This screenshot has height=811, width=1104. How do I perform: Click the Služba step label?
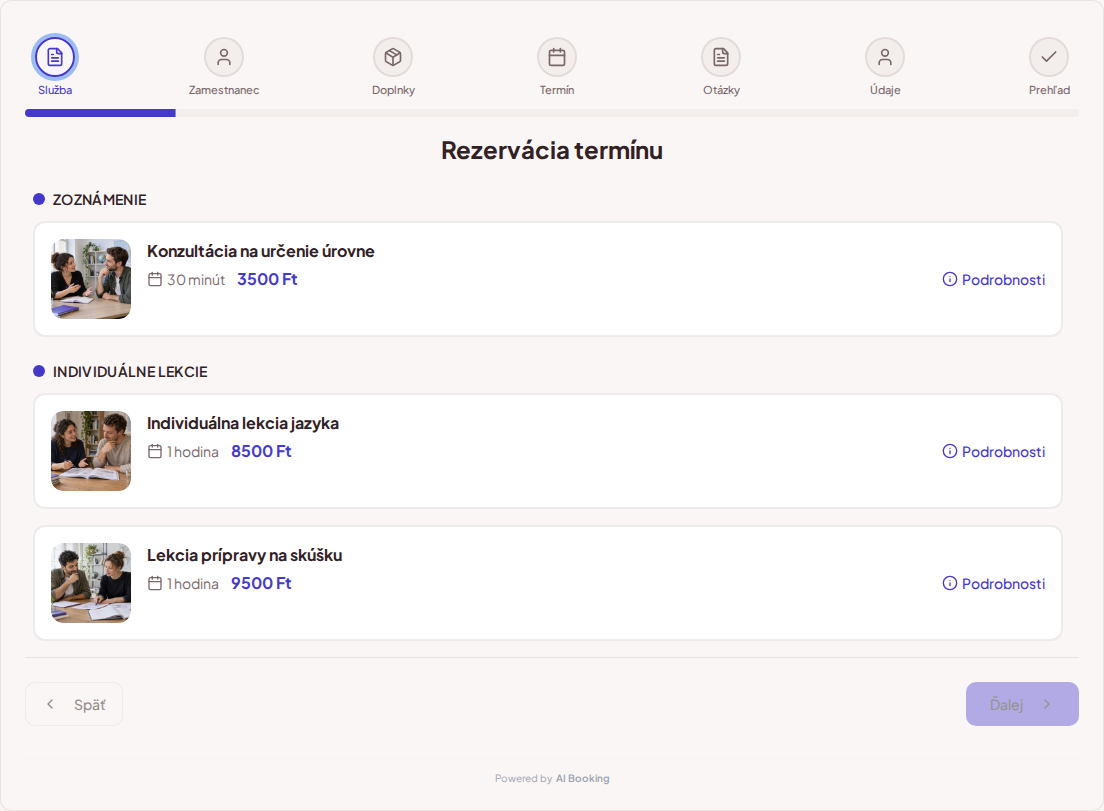[55, 90]
